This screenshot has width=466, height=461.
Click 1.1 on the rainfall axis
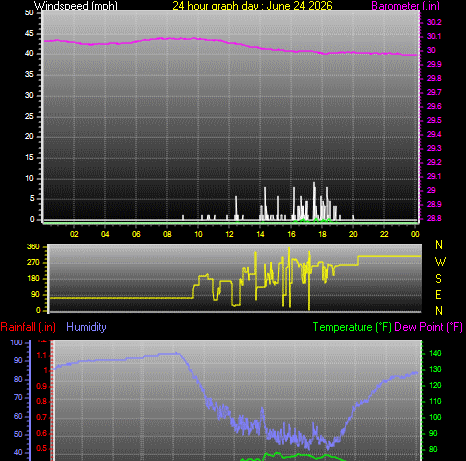[42, 356]
